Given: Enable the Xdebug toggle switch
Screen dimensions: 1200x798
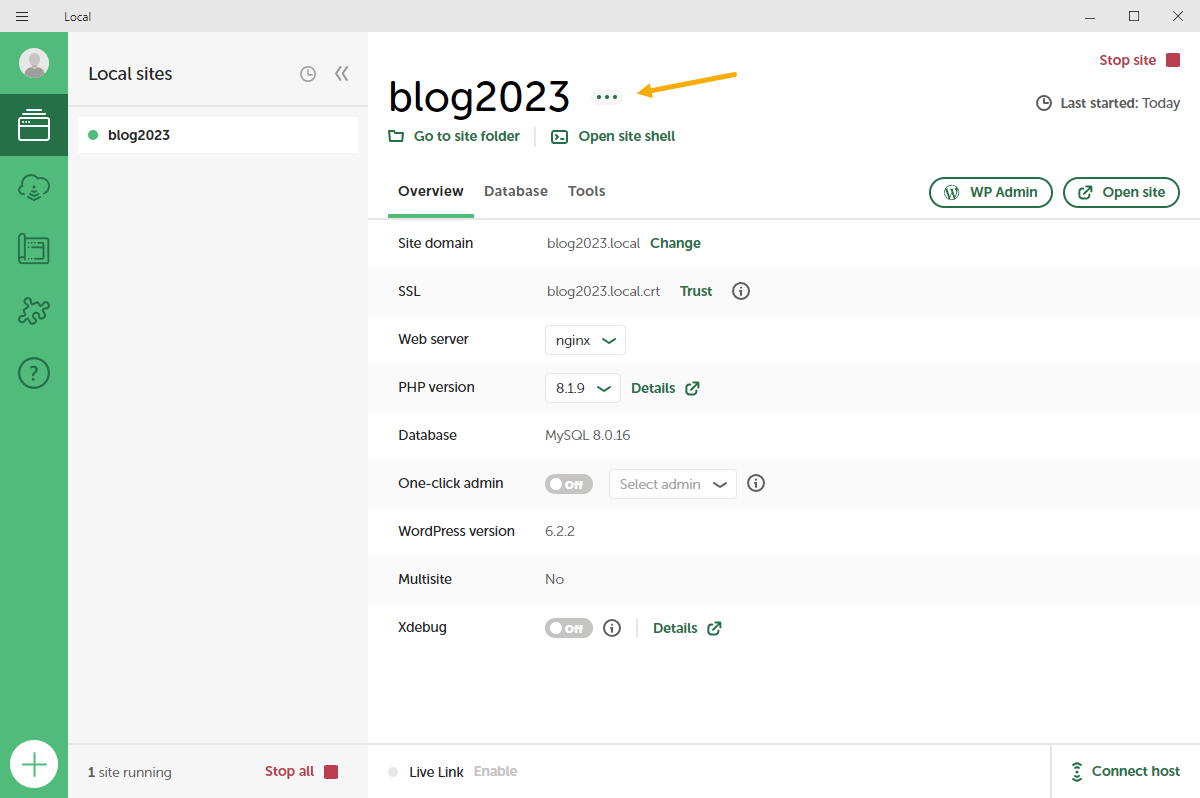Looking at the screenshot, I should pyautogui.click(x=568, y=628).
